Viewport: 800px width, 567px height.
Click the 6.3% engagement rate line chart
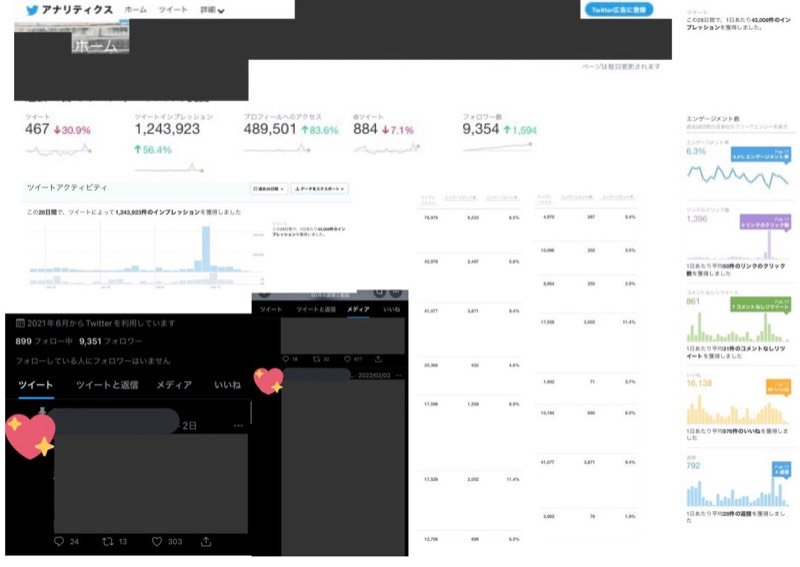tap(738, 175)
